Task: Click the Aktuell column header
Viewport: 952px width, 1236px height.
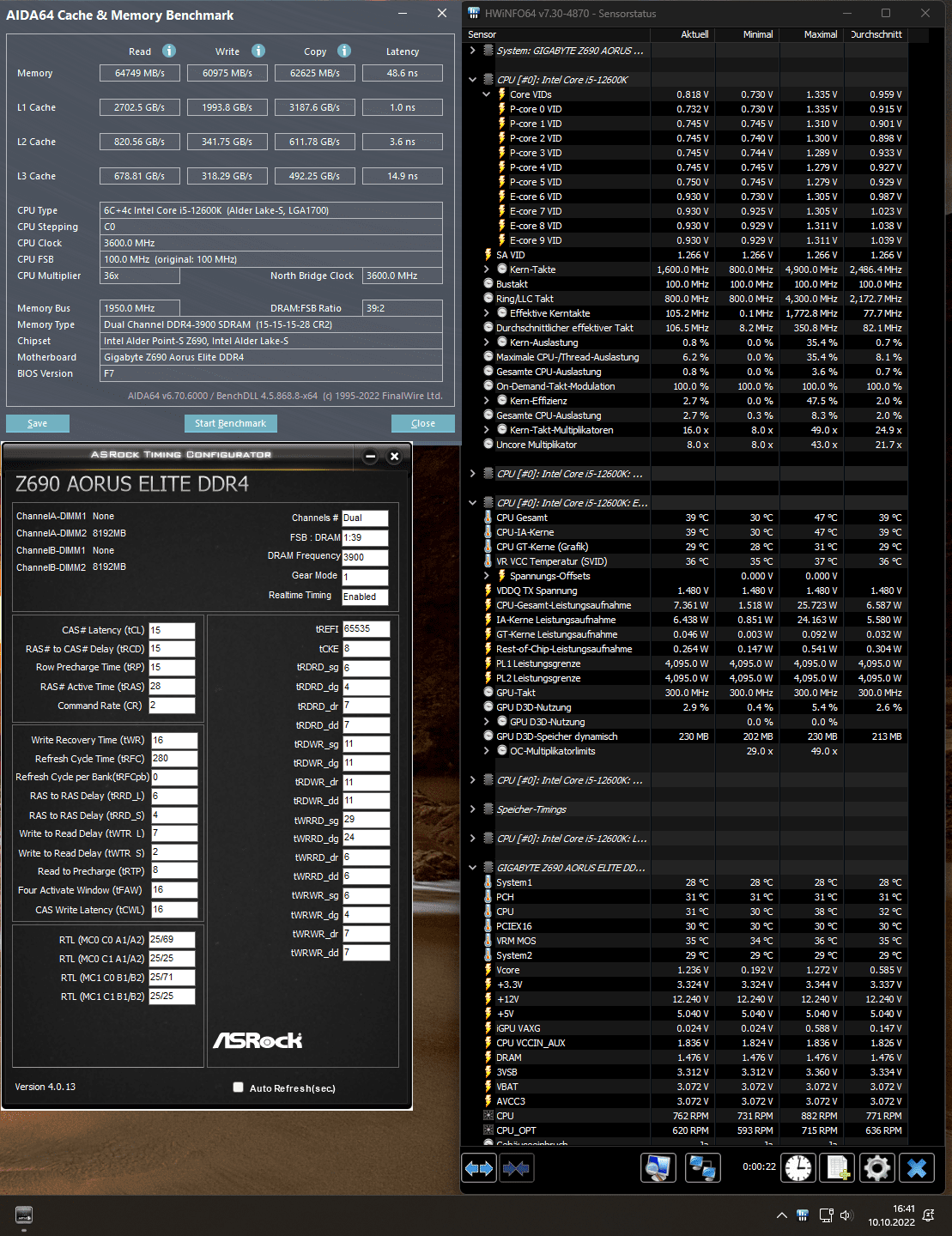Action: click(x=682, y=34)
